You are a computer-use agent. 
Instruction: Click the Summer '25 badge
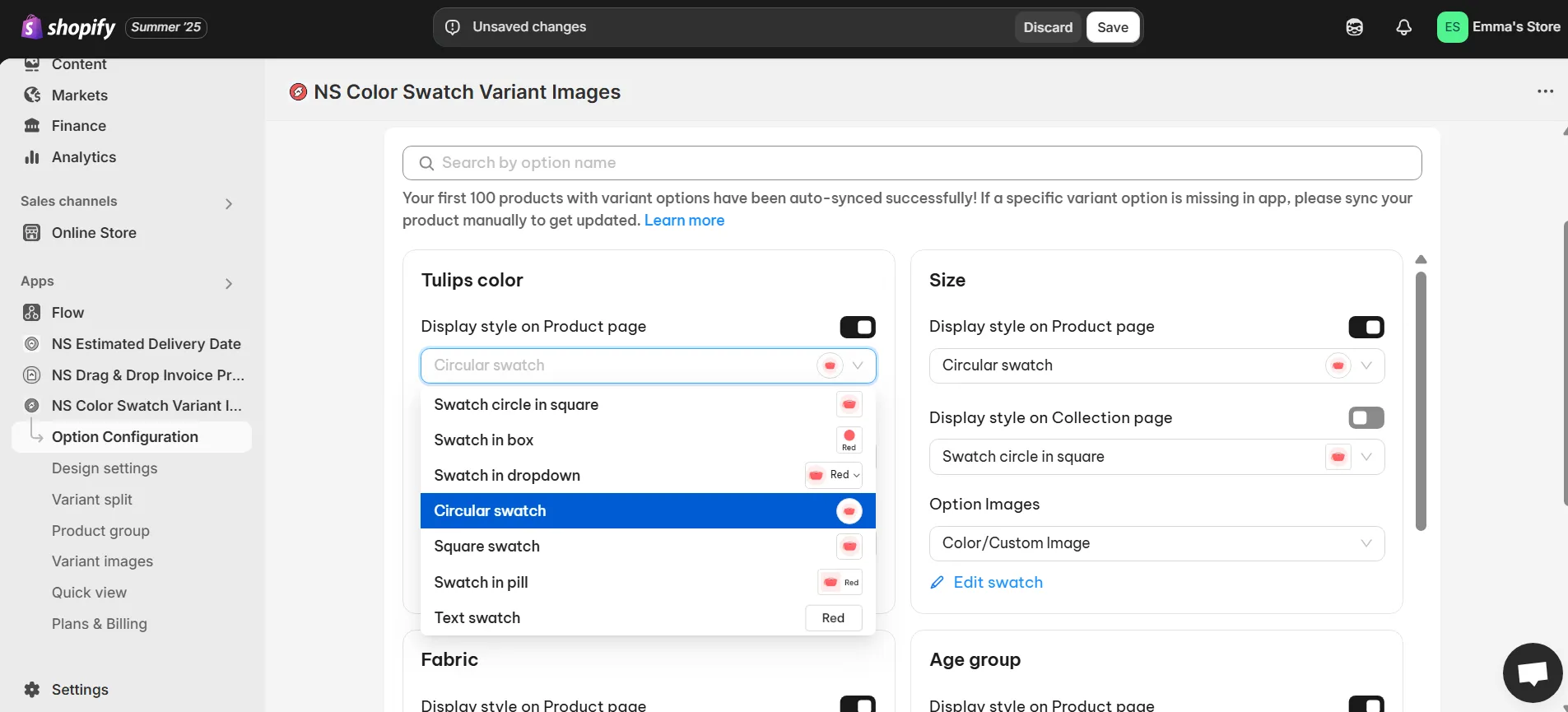coord(166,27)
